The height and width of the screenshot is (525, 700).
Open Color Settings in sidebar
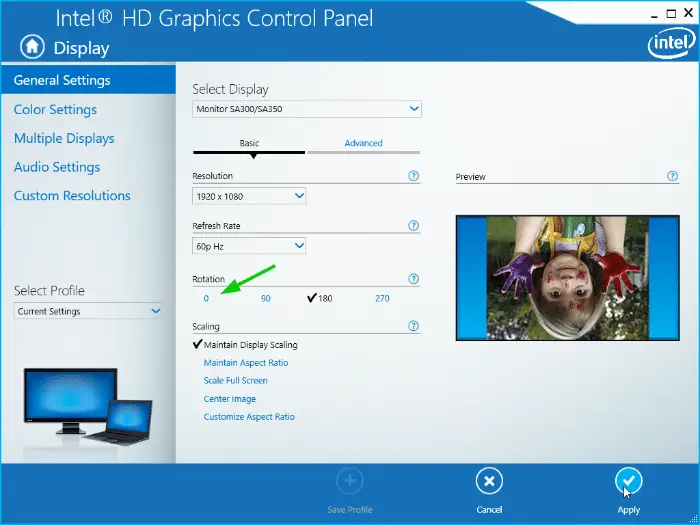pyautogui.click(x=55, y=109)
